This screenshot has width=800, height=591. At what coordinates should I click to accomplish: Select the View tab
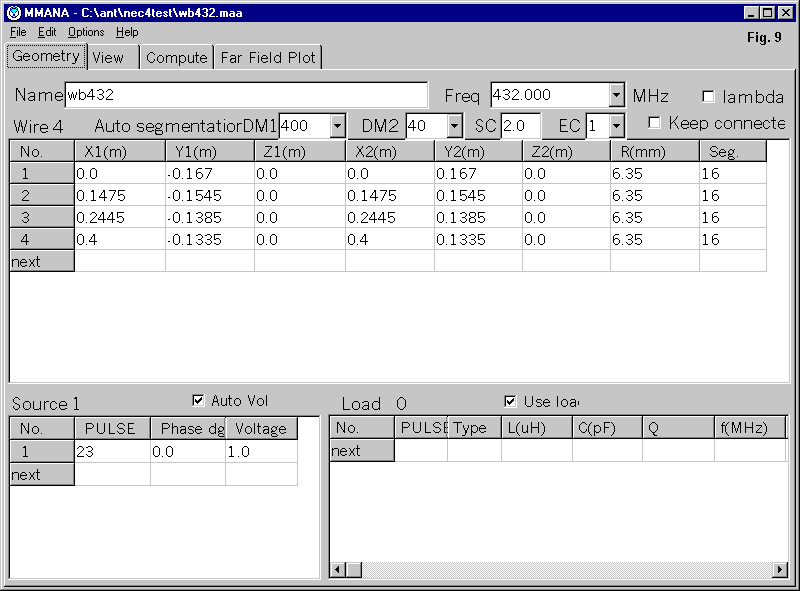pyautogui.click(x=108, y=58)
